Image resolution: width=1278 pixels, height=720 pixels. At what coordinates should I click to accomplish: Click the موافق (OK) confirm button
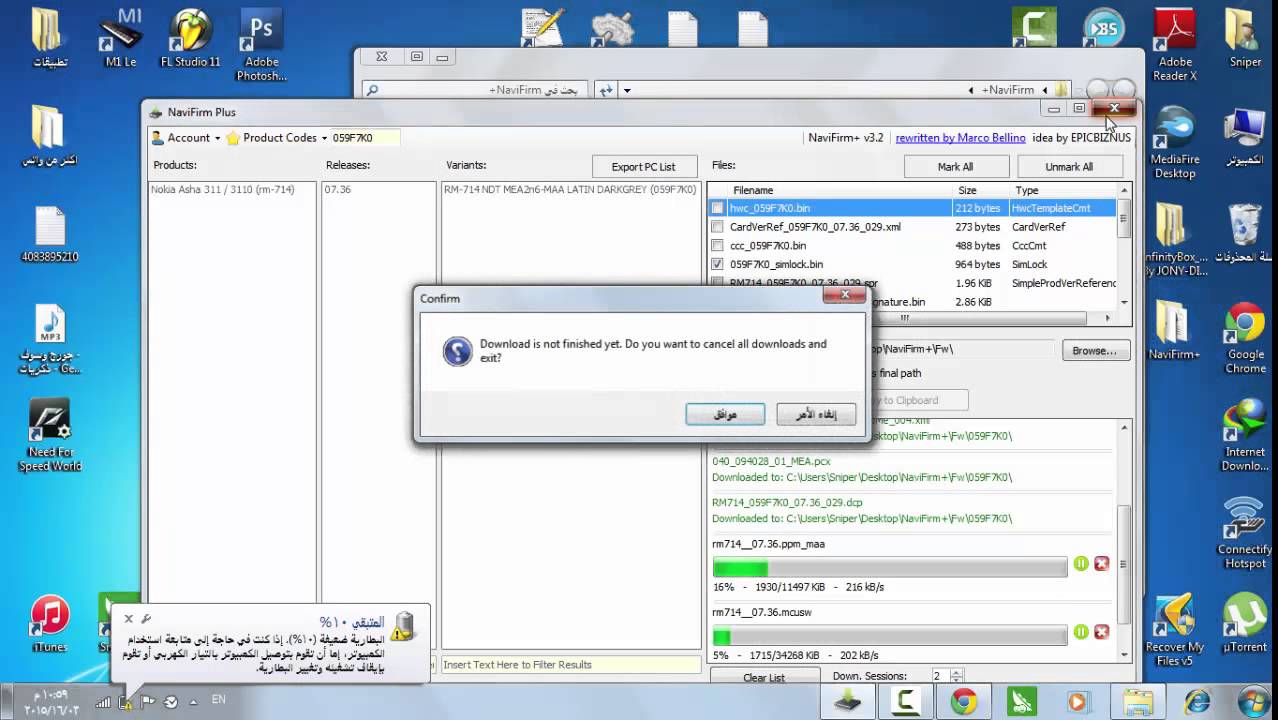[x=725, y=414]
